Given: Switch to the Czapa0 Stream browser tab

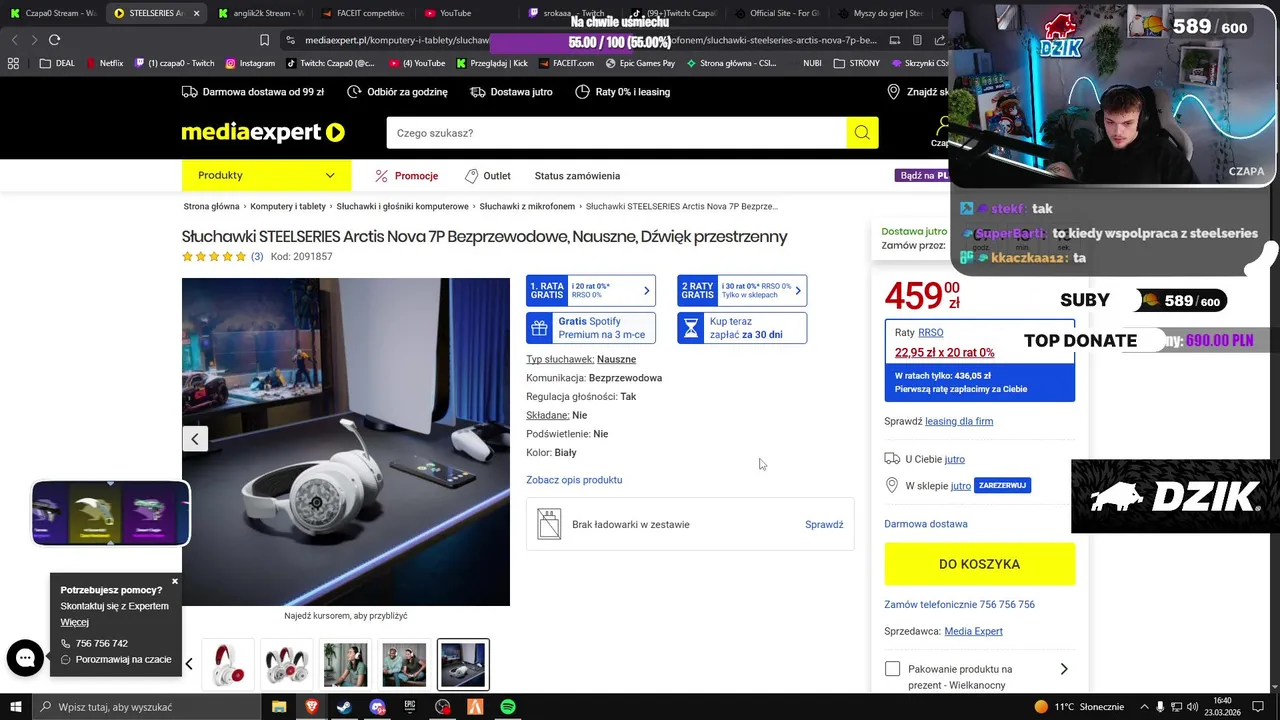Looking at the screenshot, I should click(52, 13).
